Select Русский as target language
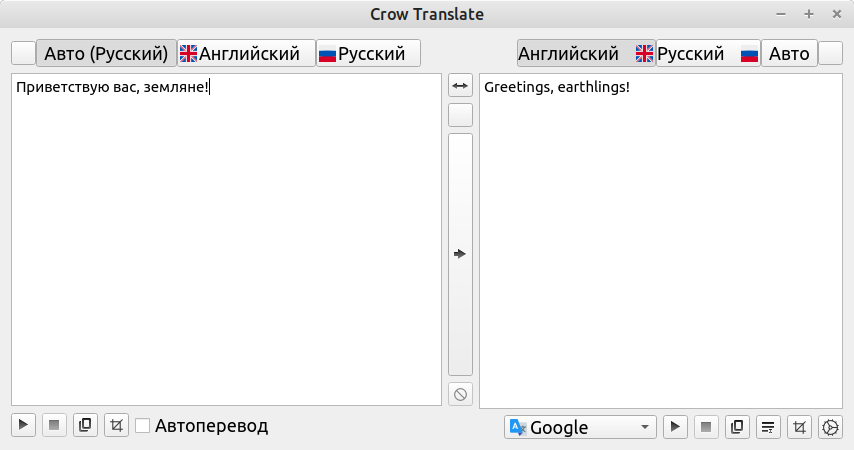 click(708, 53)
